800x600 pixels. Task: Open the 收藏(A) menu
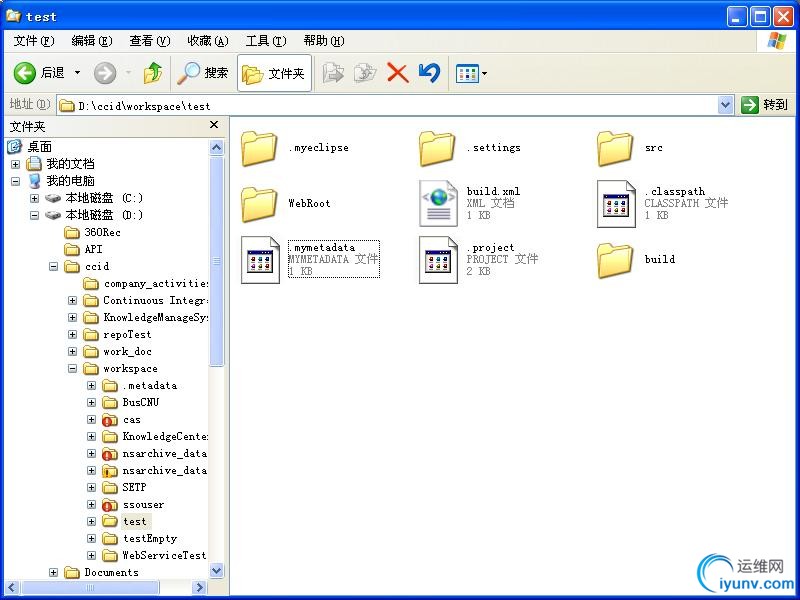pyautogui.click(x=208, y=41)
